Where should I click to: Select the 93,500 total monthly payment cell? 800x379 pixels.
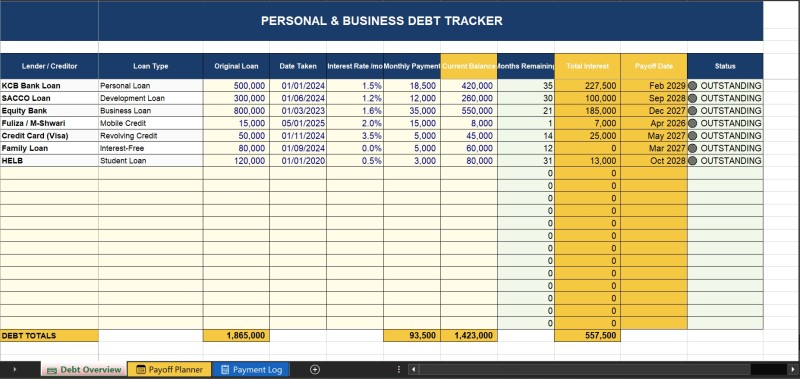(412, 336)
